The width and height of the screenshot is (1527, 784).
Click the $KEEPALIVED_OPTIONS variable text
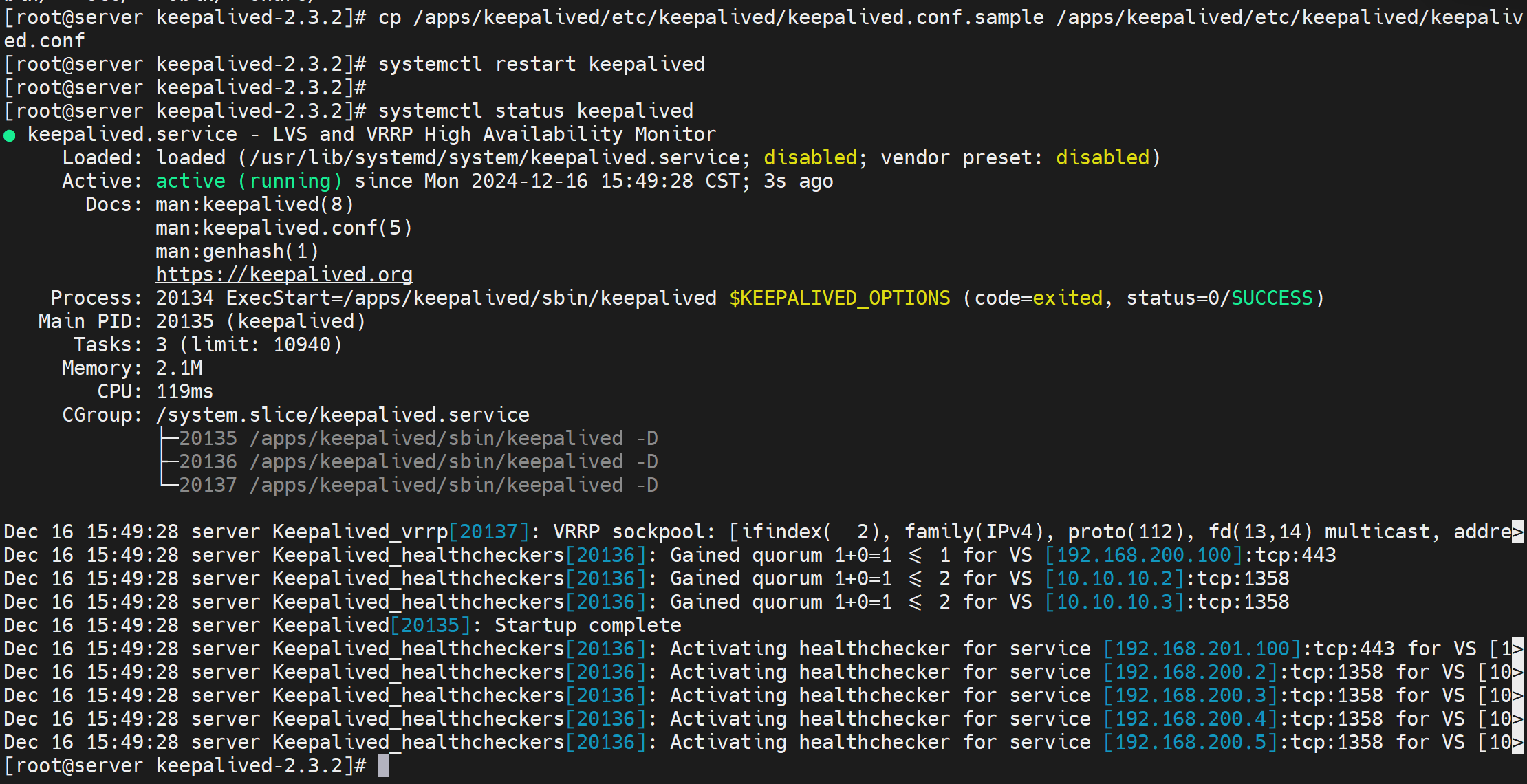[x=839, y=298]
